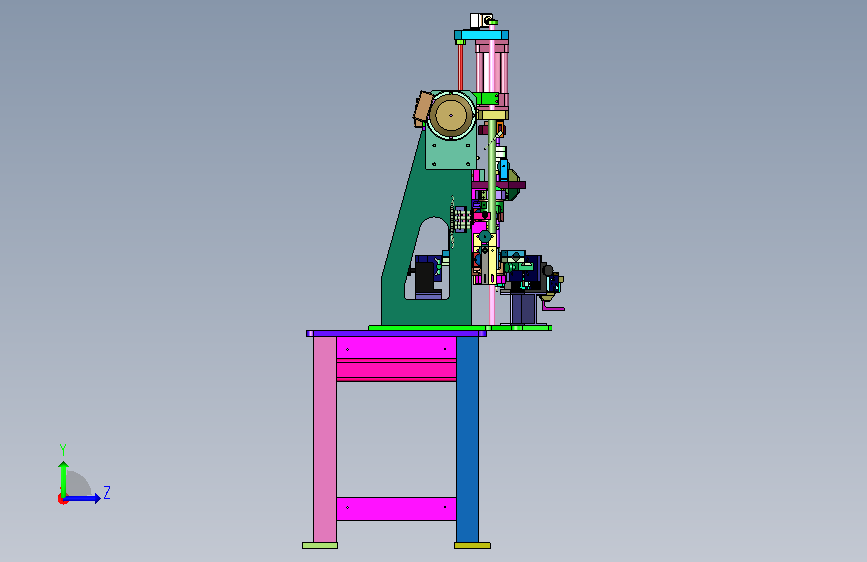Select the pink left table leg

point(325,439)
